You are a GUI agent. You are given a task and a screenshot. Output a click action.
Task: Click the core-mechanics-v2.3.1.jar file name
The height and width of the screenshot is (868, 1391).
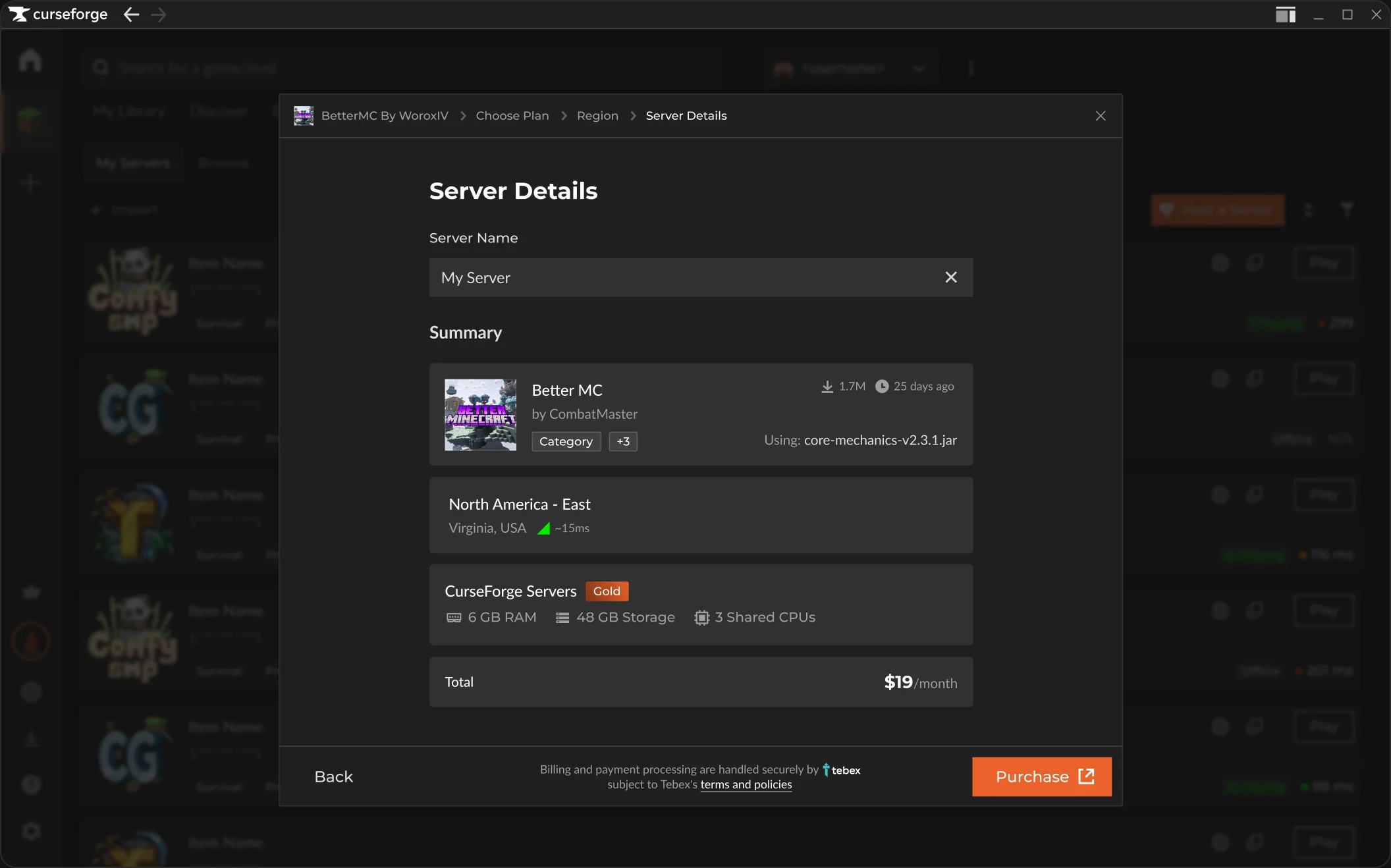tap(881, 440)
